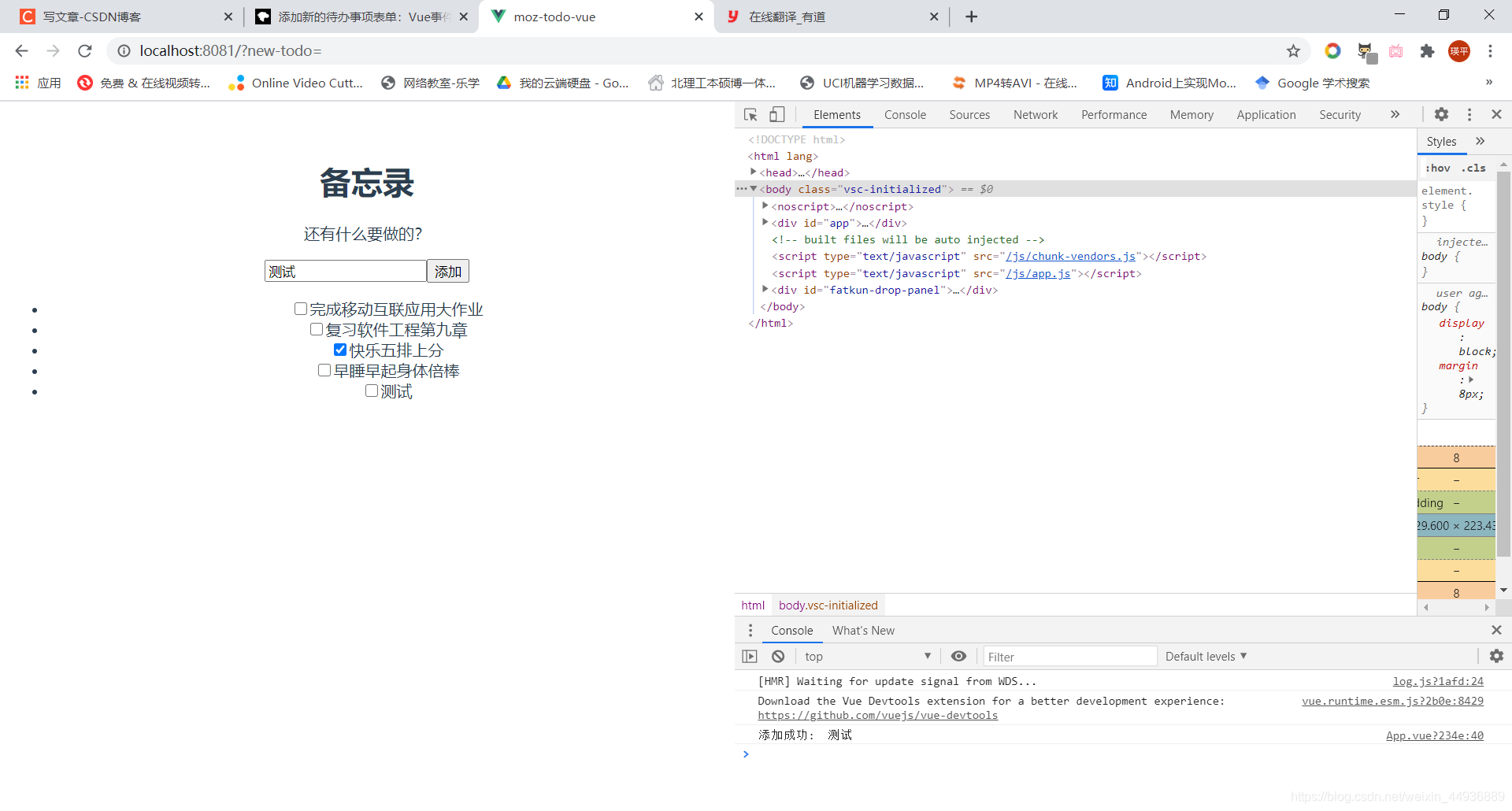Expand the div id="app" node
The image size is (1512, 811).
pos(765,222)
